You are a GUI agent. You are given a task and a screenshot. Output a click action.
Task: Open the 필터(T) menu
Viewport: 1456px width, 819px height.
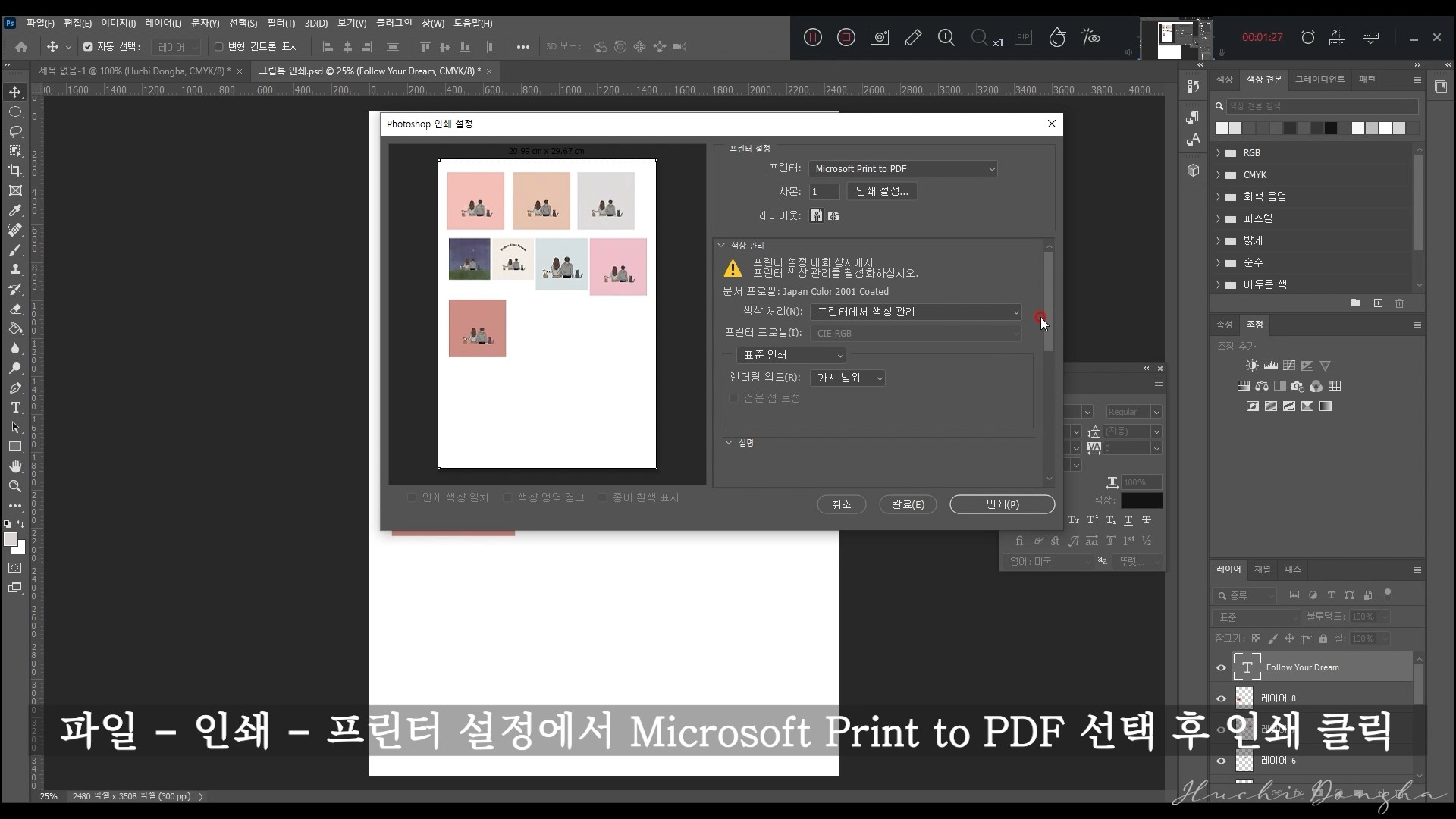point(281,23)
